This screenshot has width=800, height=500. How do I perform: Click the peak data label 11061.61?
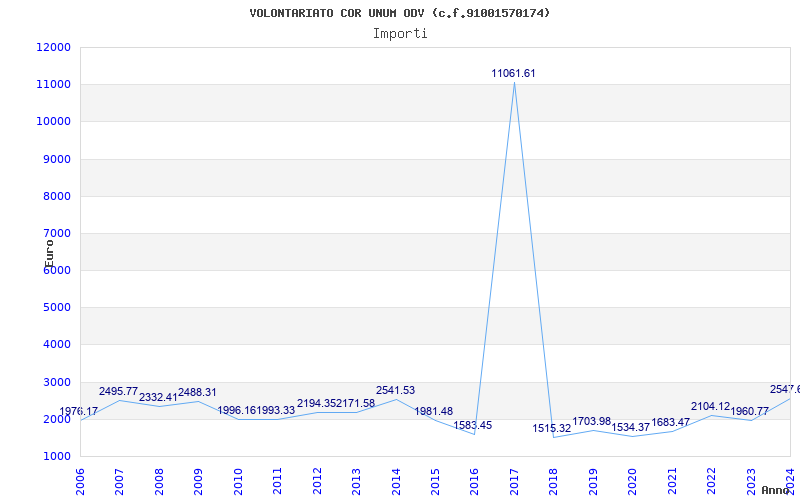pyautogui.click(x=513, y=73)
